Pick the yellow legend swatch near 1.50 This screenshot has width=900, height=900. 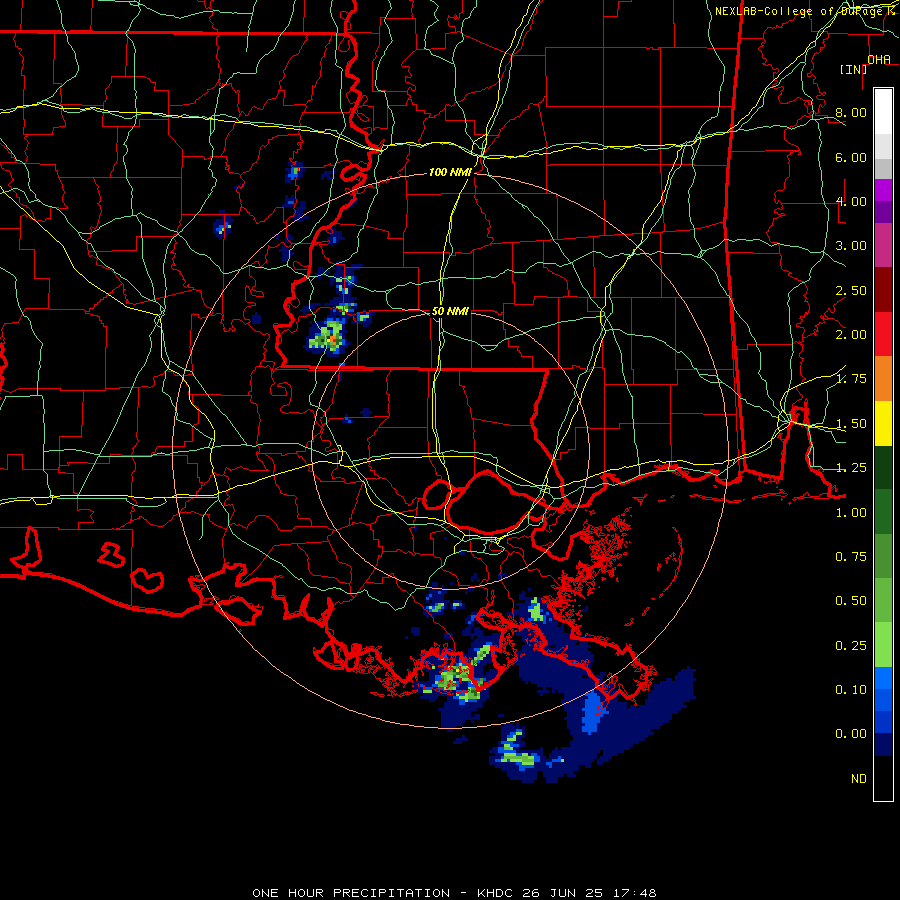(883, 423)
